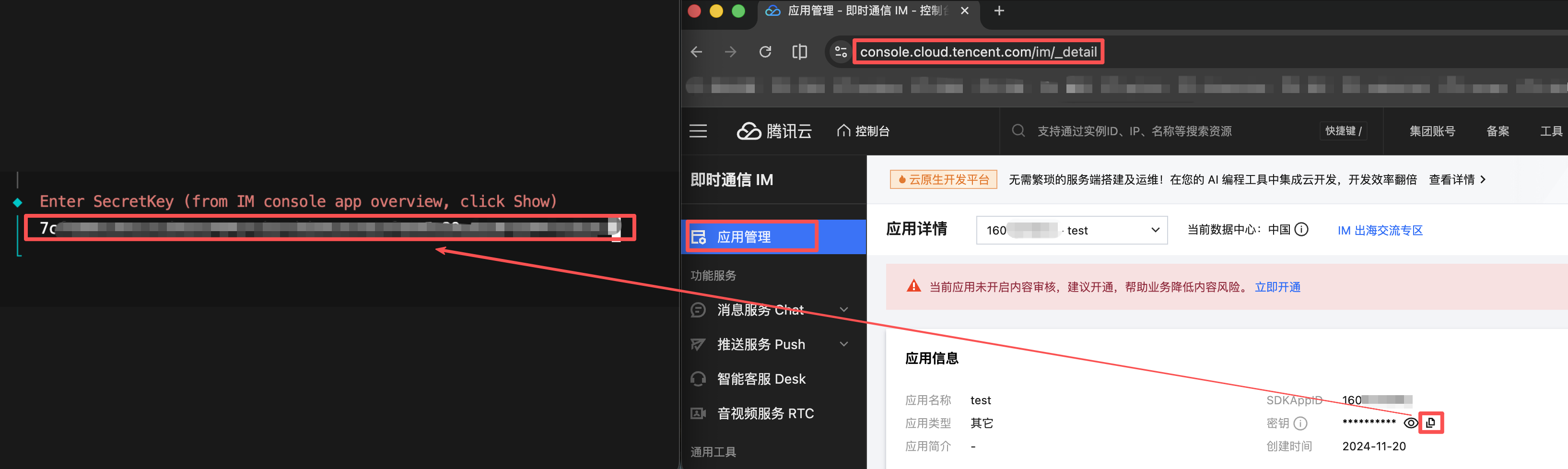Screen dimensions: 1568x469
Task: Click the blurred SDKAppID value starting 160
Action: coord(1377,400)
